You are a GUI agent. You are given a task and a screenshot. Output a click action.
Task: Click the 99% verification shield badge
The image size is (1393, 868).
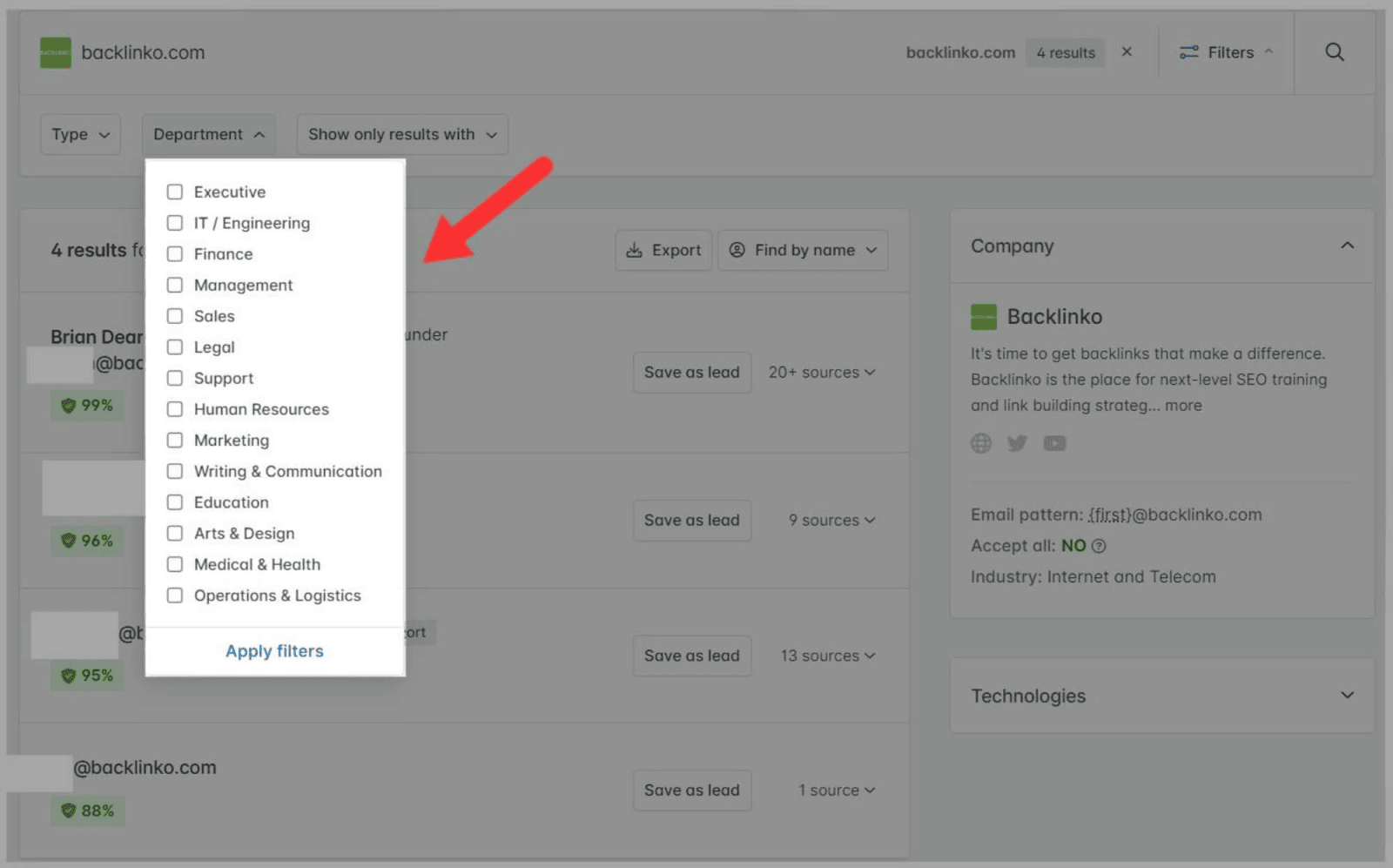tap(87, 405)
